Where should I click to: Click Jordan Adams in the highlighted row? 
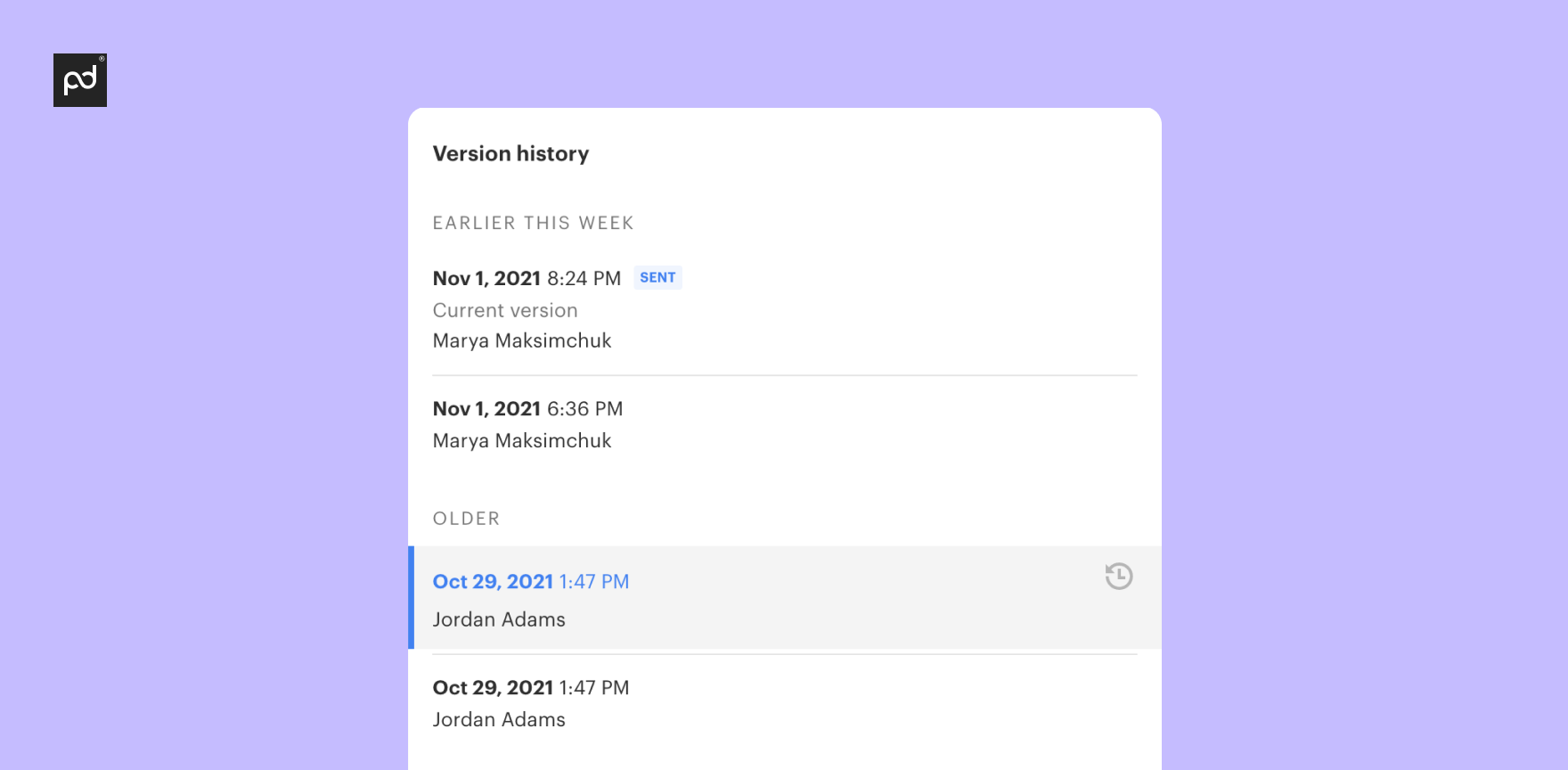point(499,619)
